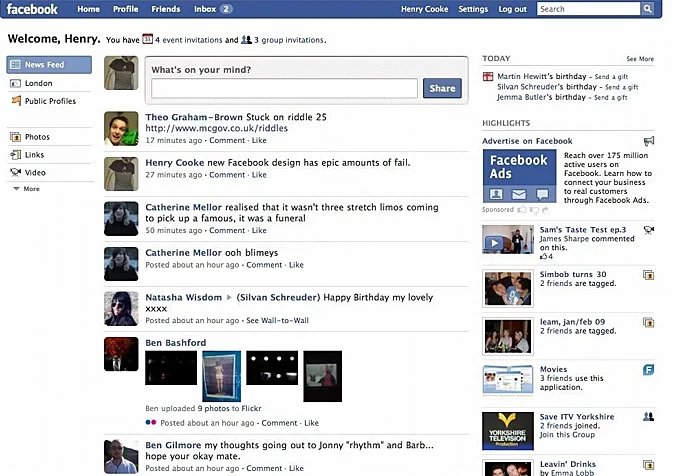Open the Facebook Ads banner image
This screenshot has height=476, width=680.
click(x=519, y=176)
